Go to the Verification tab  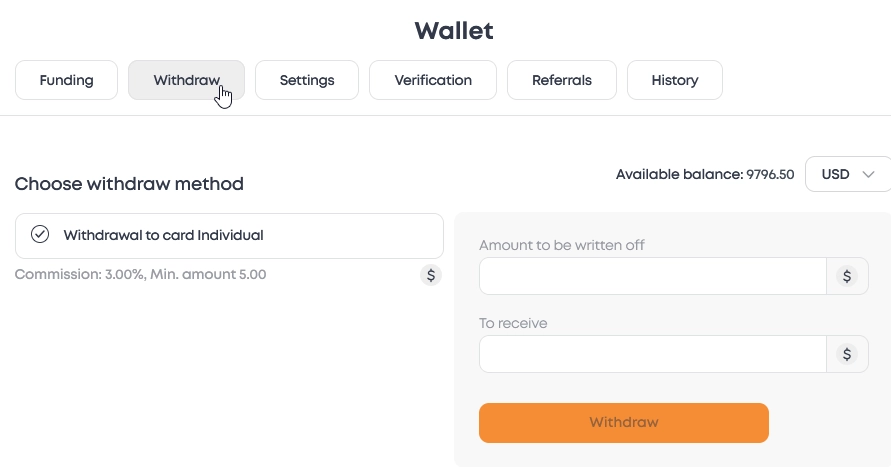433,80
